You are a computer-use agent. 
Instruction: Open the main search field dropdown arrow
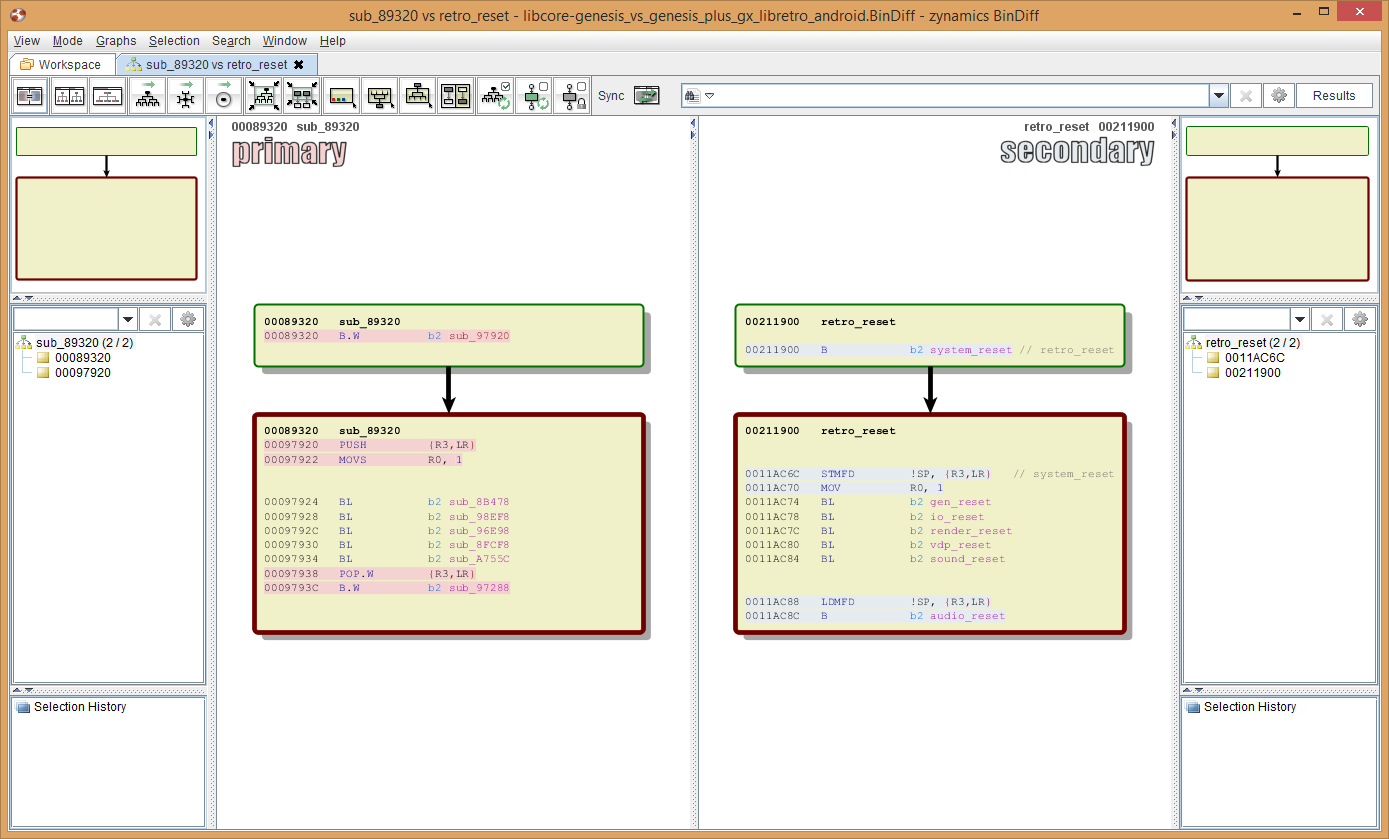pos(1218,96)
